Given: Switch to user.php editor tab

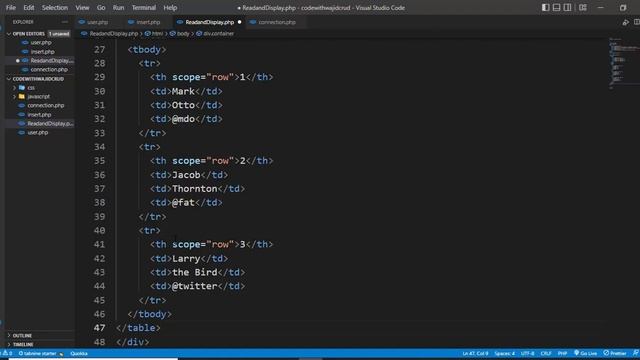Looking at the screenshot, I should [98, 22].
